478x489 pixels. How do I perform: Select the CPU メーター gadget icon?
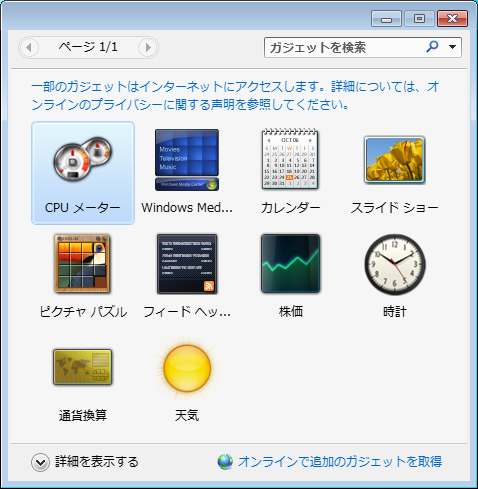[x=83, y=159]
